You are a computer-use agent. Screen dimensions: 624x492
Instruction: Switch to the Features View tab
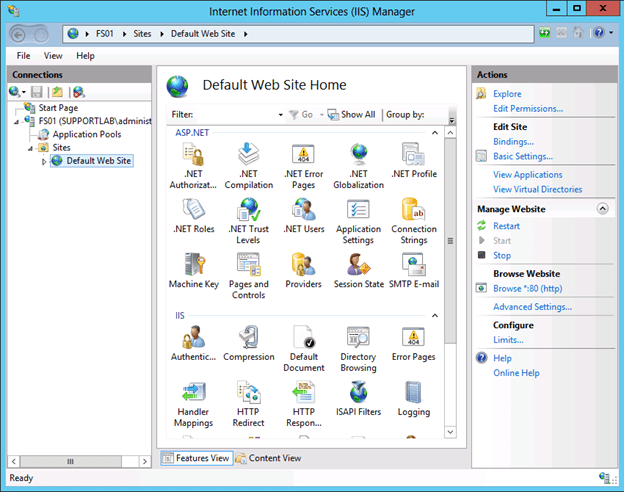[197, 458]
